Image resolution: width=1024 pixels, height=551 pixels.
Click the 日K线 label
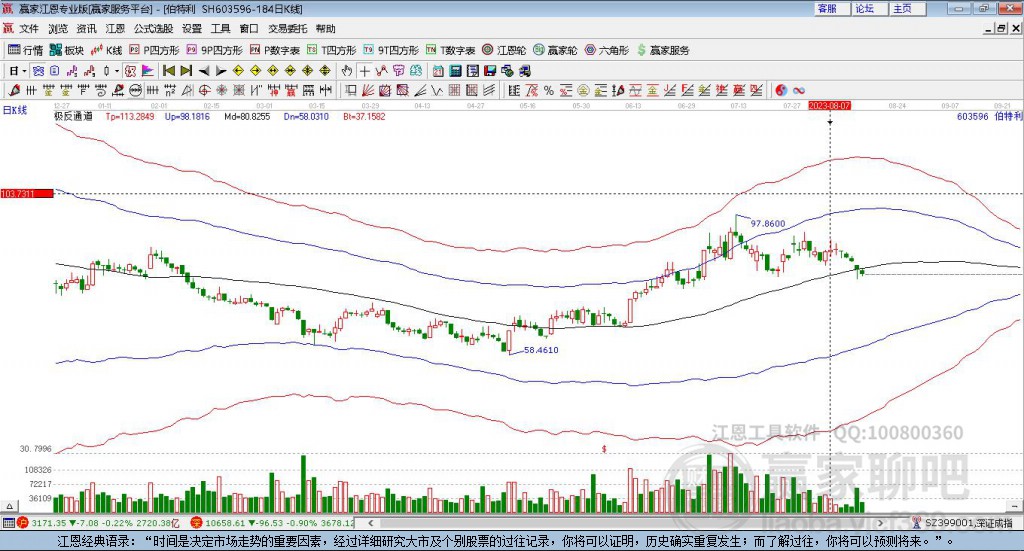point(14,110)
